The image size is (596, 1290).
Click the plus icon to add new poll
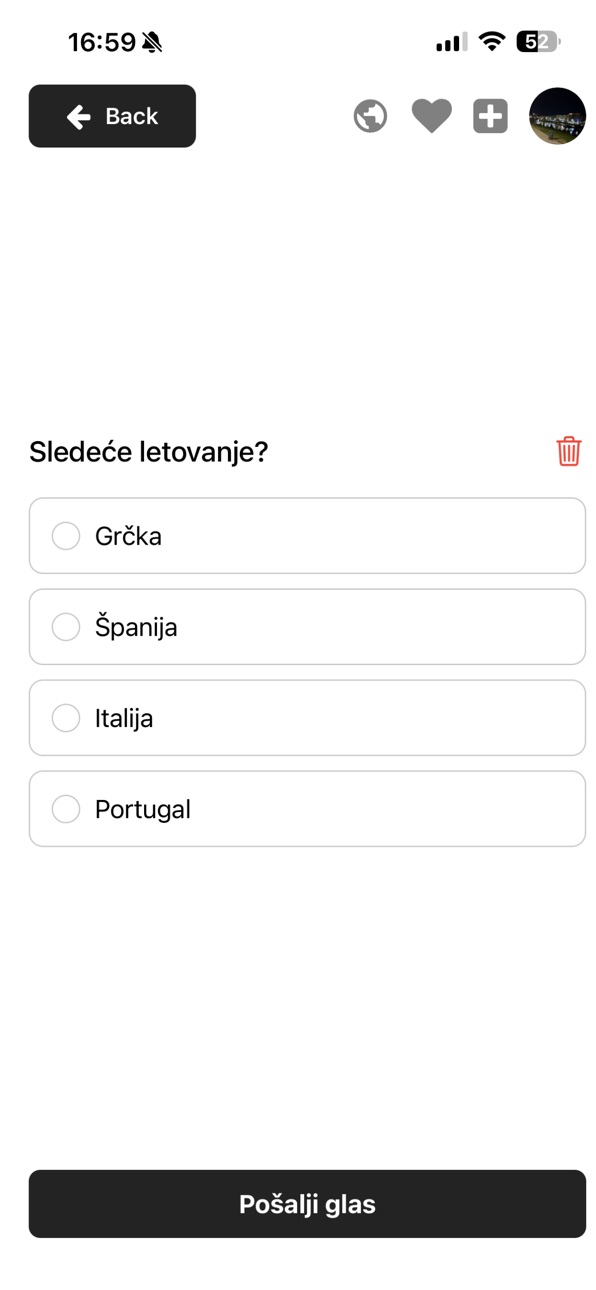tap(490, 116)
